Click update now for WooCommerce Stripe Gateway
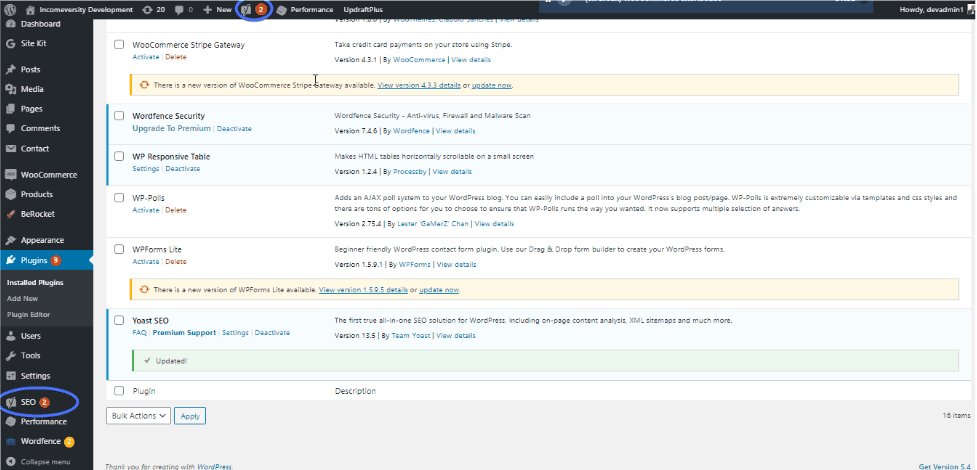Viewport: 977px width, 470px height. point(492,85)
